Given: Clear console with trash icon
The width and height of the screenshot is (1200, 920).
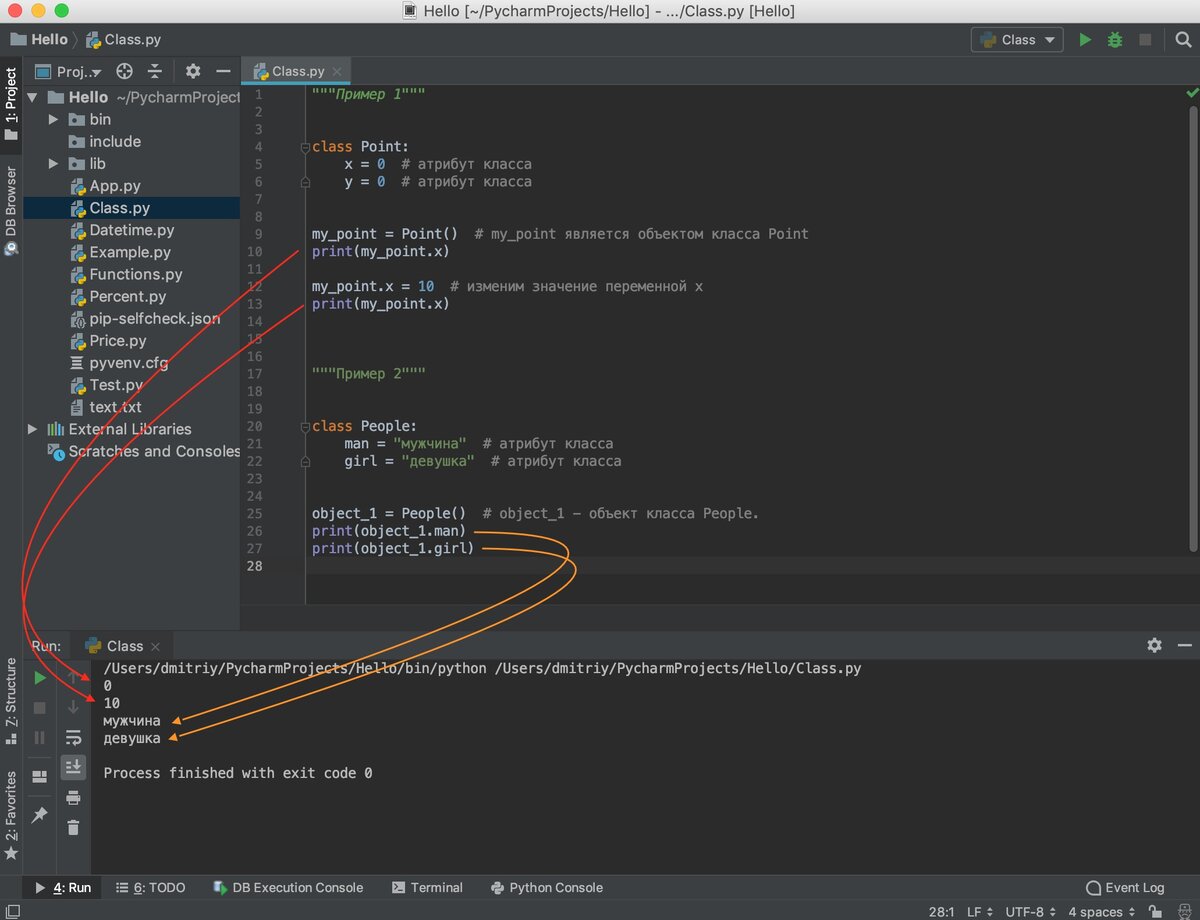Looking at the screenshot, I should coord(73,827).
